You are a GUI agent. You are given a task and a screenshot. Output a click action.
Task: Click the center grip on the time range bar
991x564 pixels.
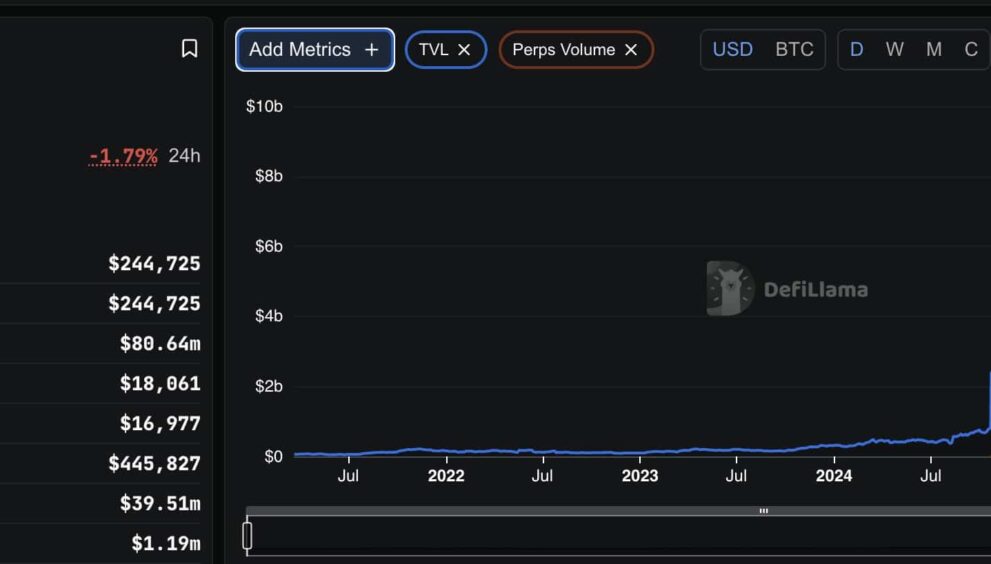coord(763,511)
